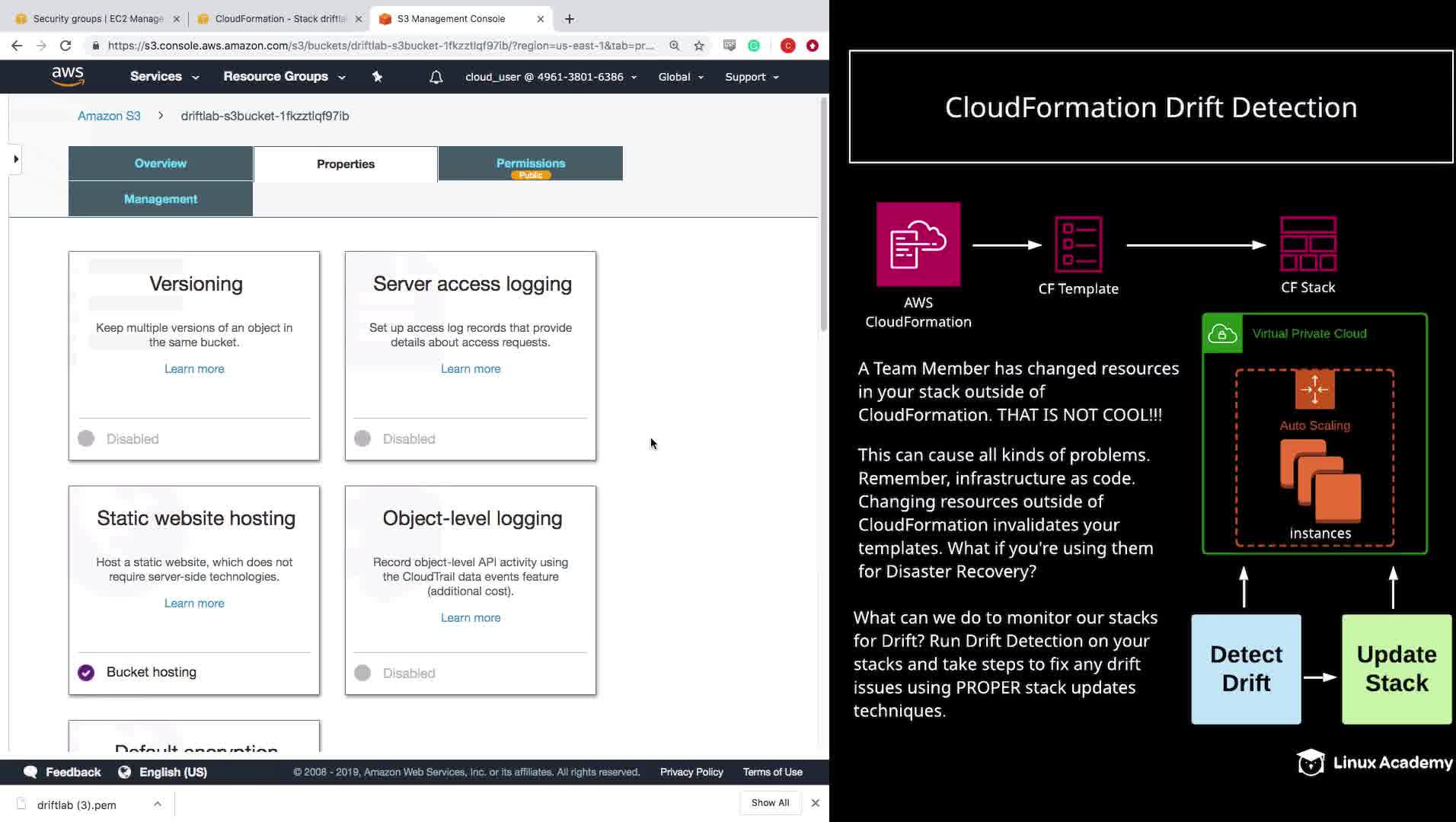Click the language globe icon

click(124, 772)
